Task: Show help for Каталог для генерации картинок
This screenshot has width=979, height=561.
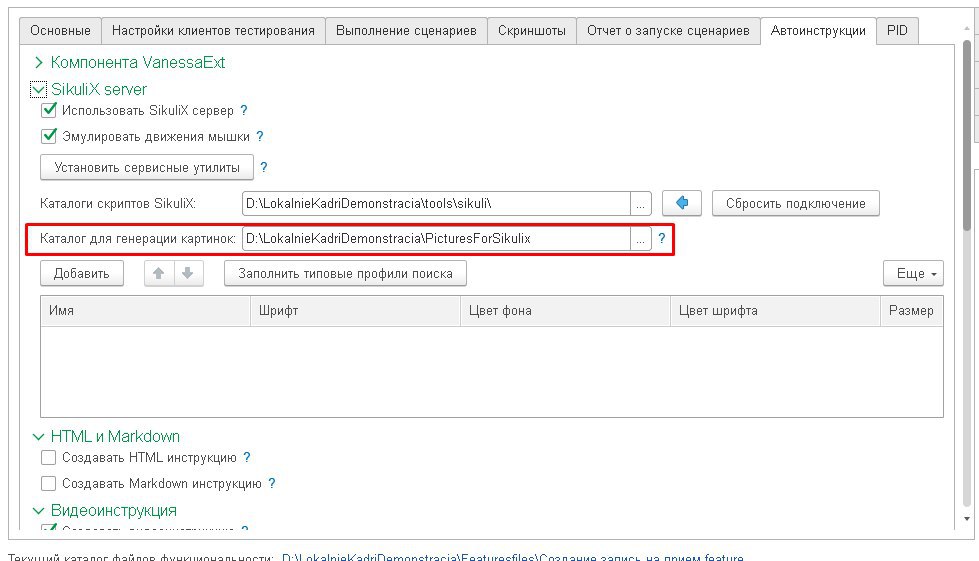Action: [662, 238]
